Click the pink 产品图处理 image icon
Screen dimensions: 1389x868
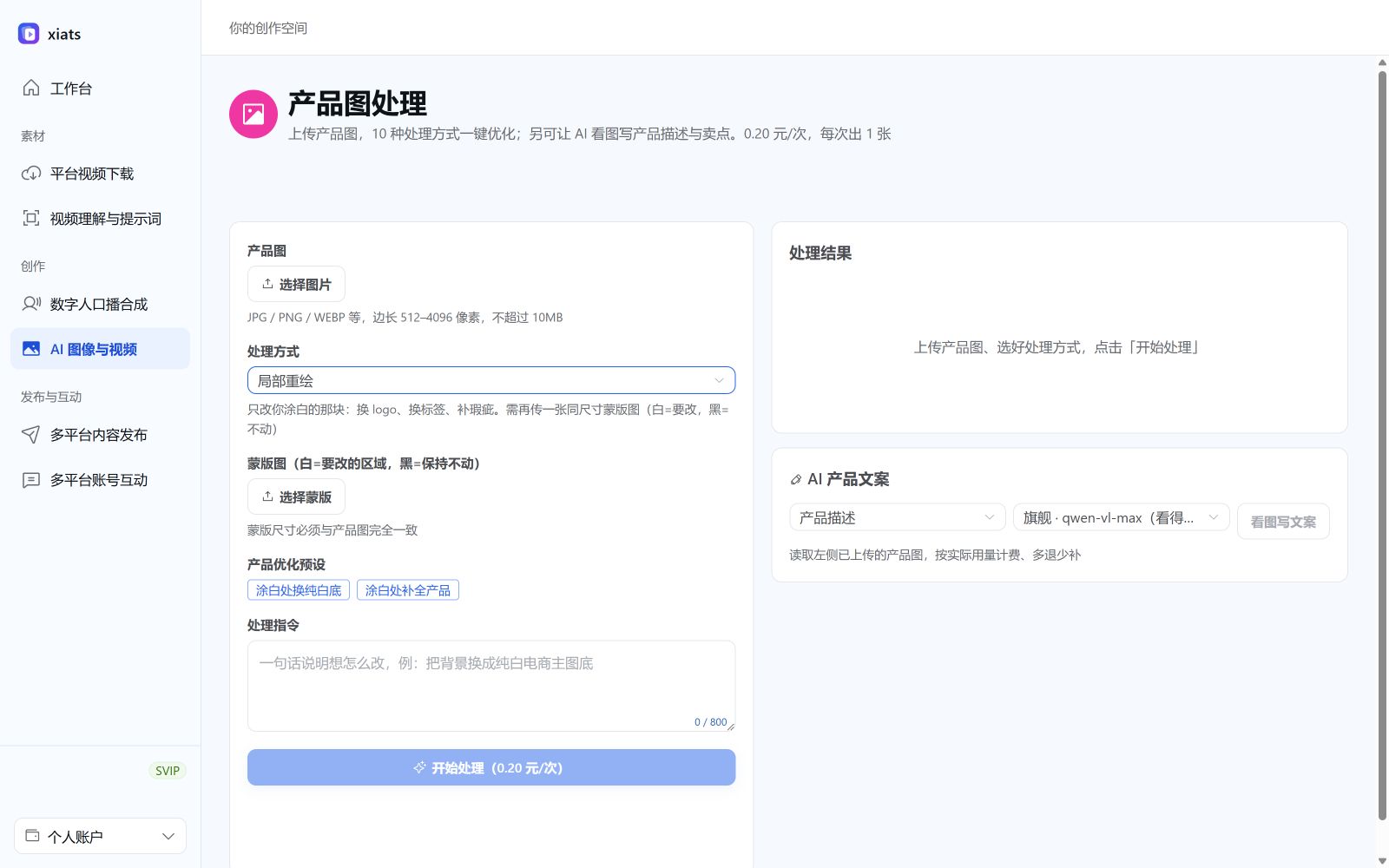[253, 114]
